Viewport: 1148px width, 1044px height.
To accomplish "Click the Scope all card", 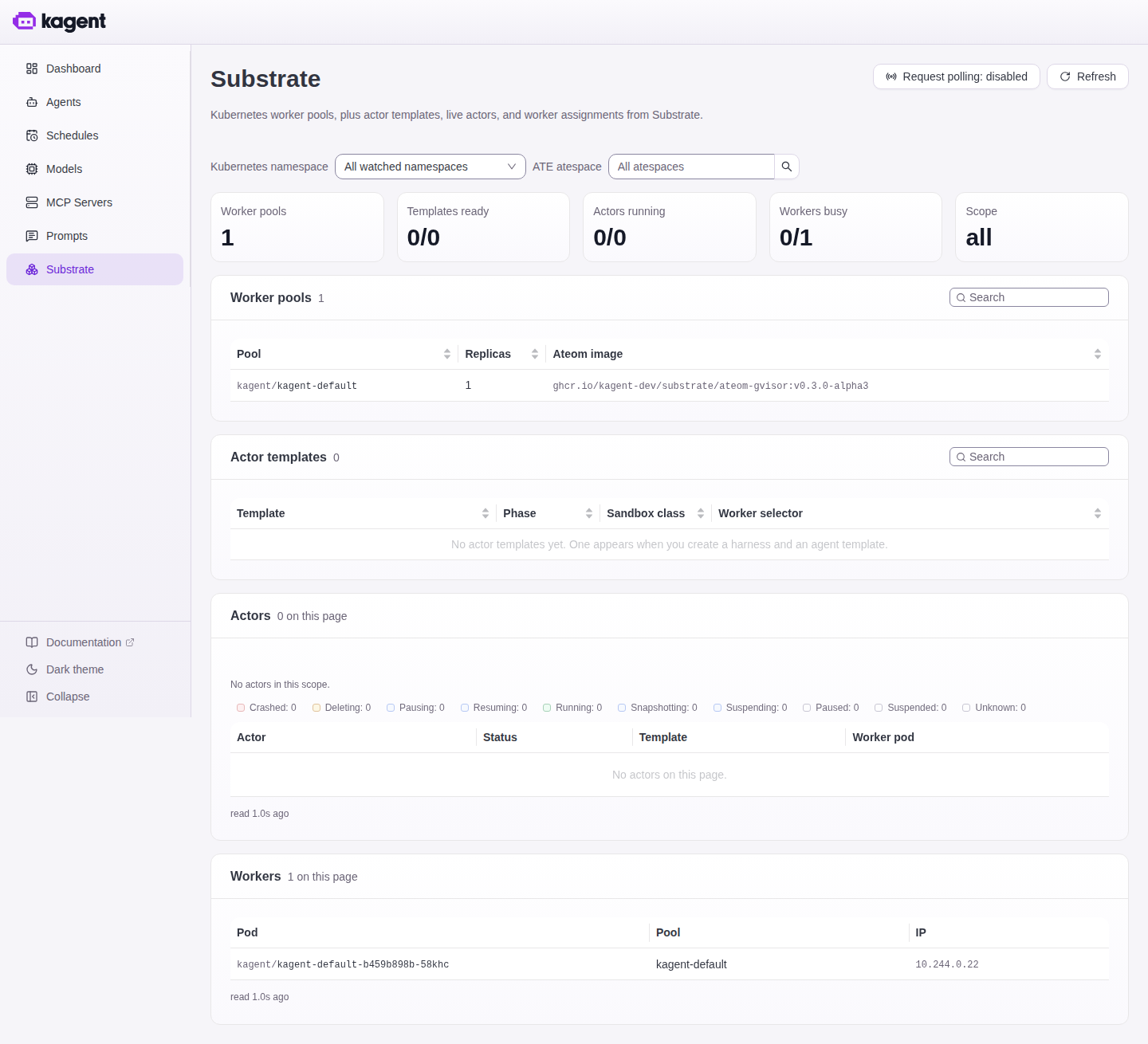I will 1042,227.
